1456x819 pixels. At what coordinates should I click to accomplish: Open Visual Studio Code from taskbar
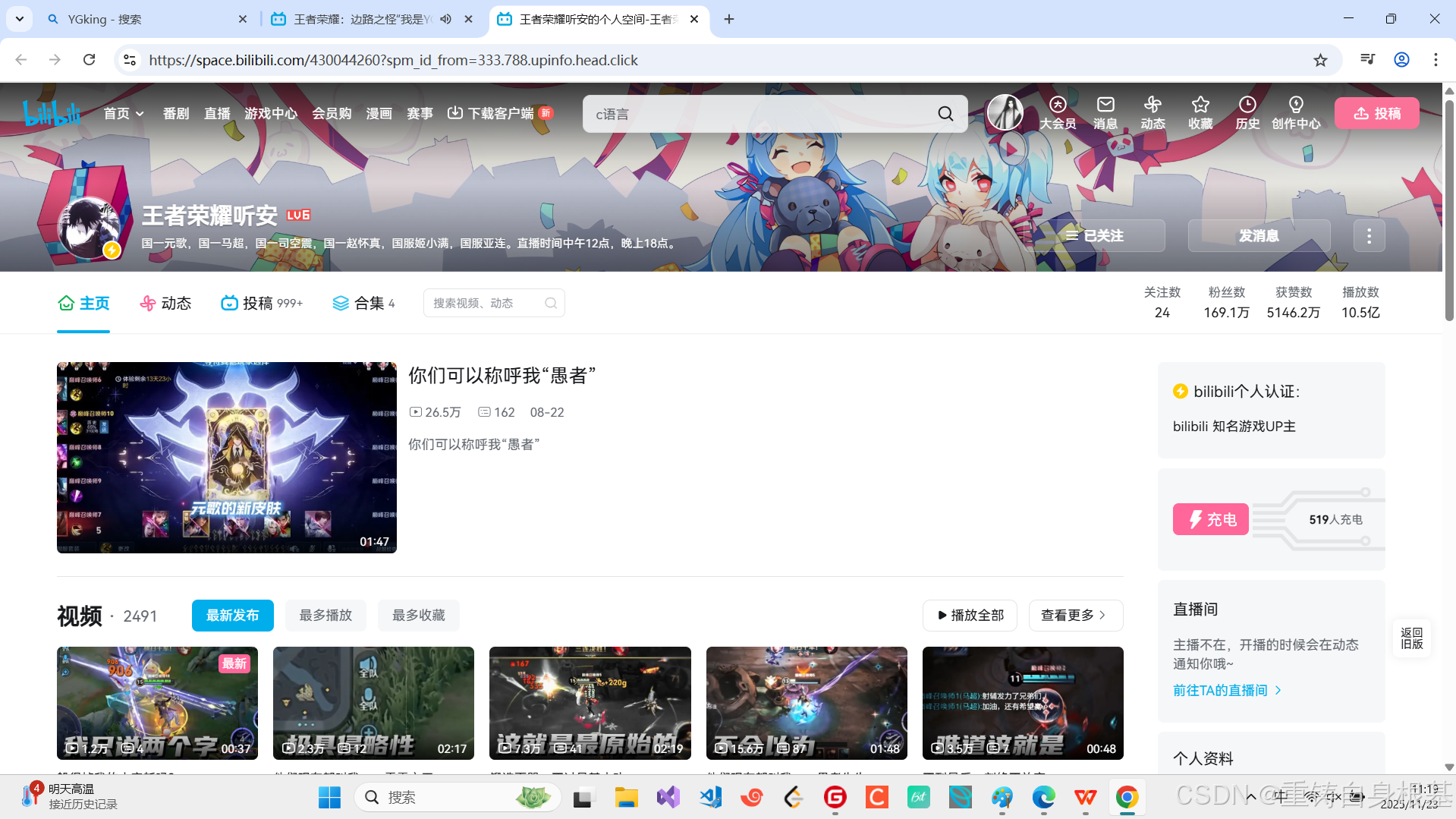pos(710,797)
